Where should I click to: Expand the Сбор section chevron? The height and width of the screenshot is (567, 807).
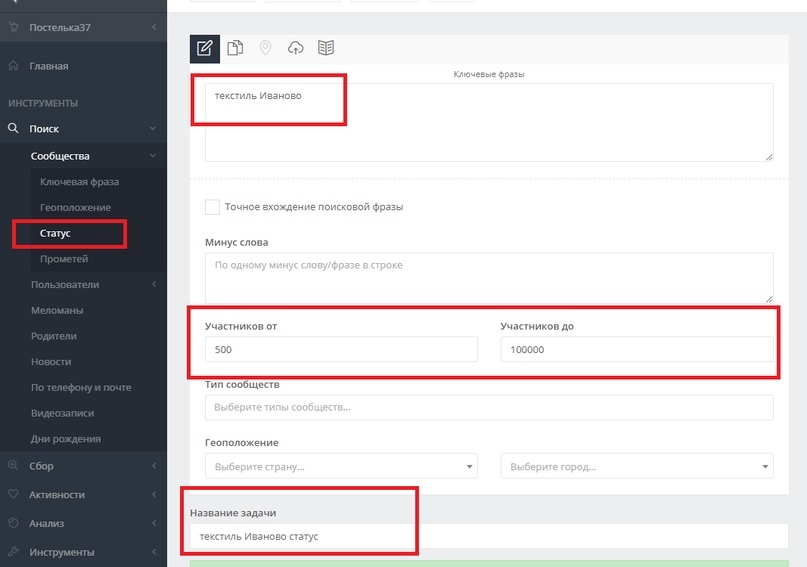(x=154, y=465)
